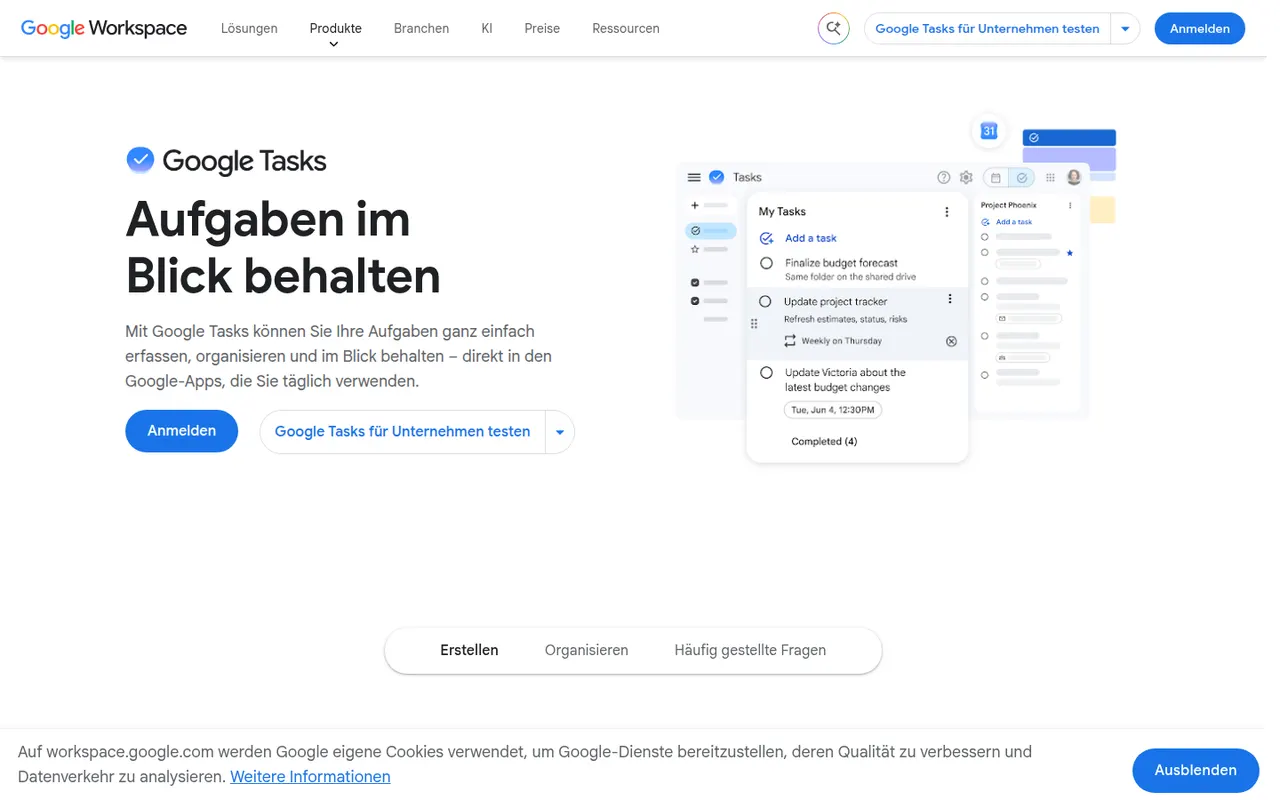Expand the Produkte menu chevron
Image resolution: width=1280 pixels, height=800 pixels.
[334, 44]
